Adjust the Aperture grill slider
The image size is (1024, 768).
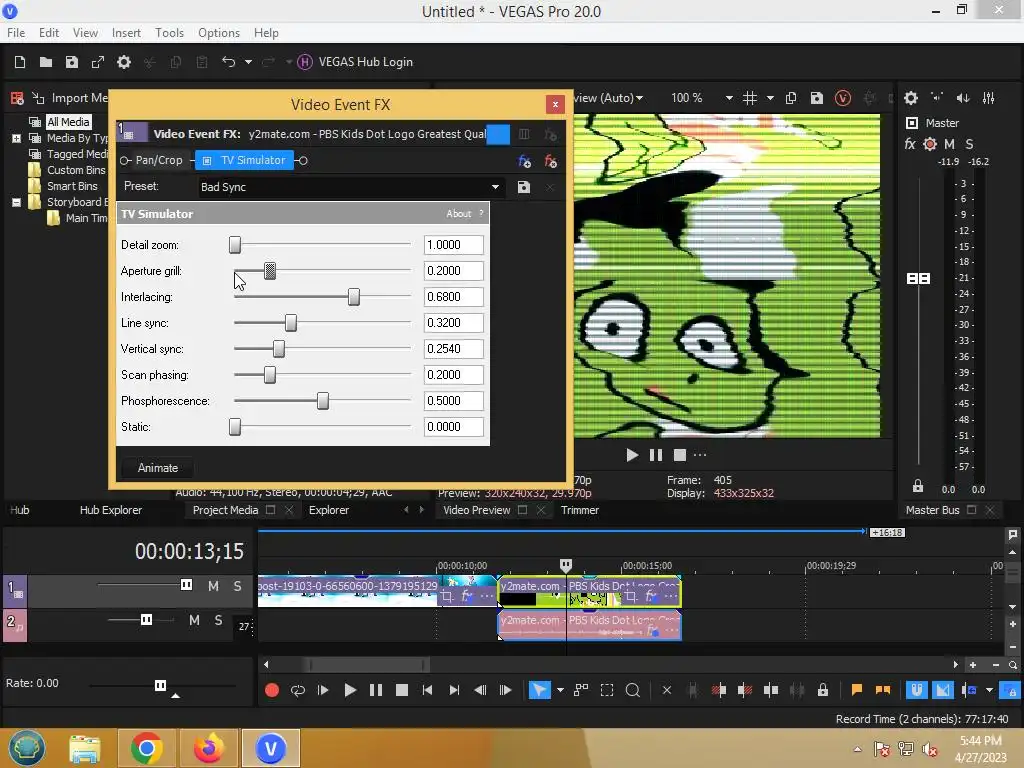click(270, 270)
